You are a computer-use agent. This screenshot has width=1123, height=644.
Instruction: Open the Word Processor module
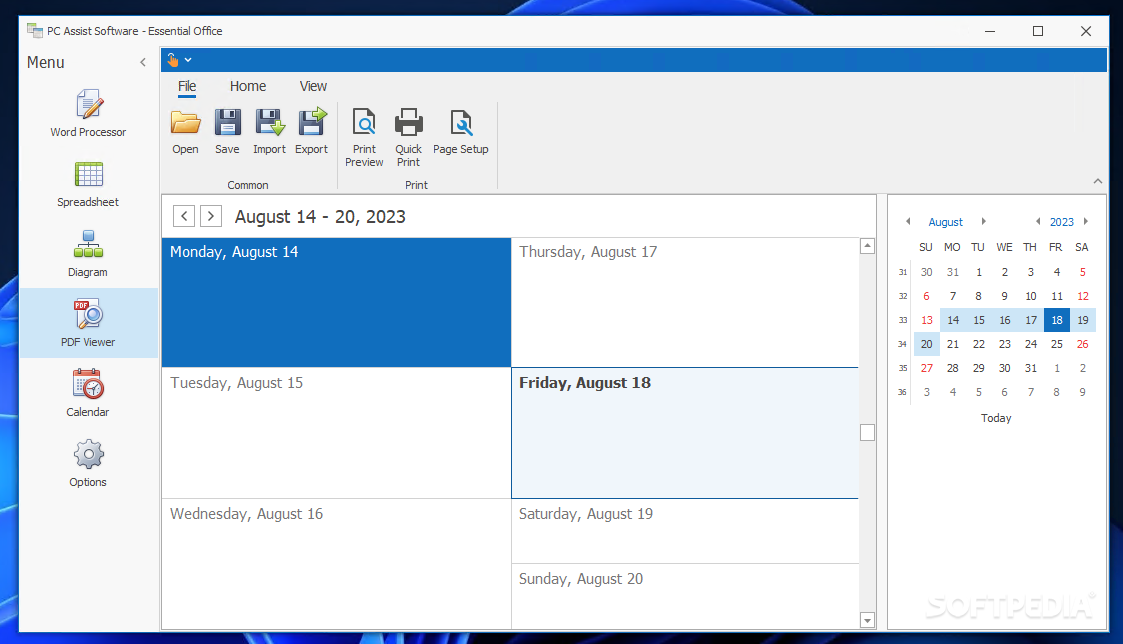(88, 113)
